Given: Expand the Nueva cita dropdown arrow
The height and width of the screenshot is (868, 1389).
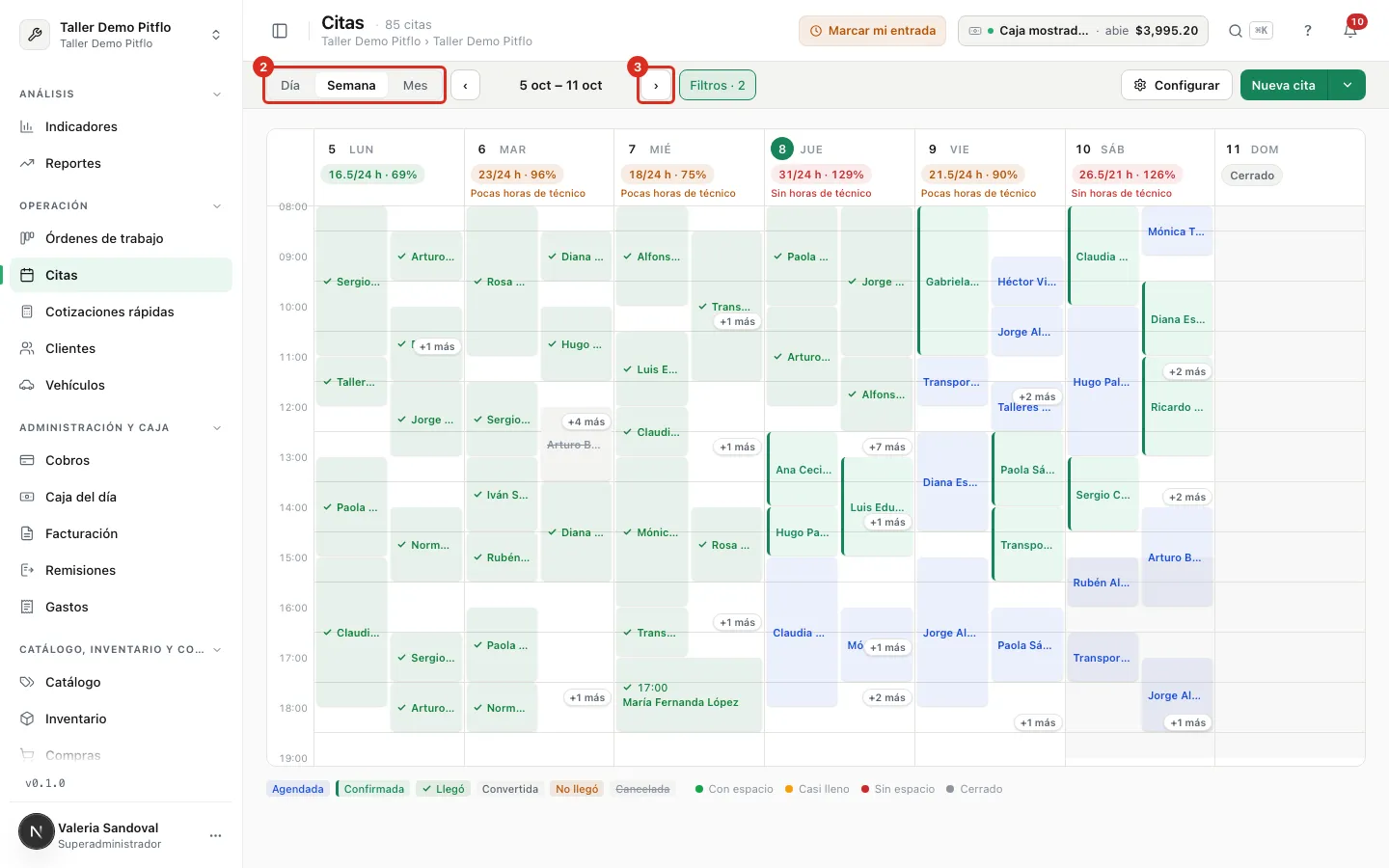Looking at the screenshot, I should tap(1347, 85).
